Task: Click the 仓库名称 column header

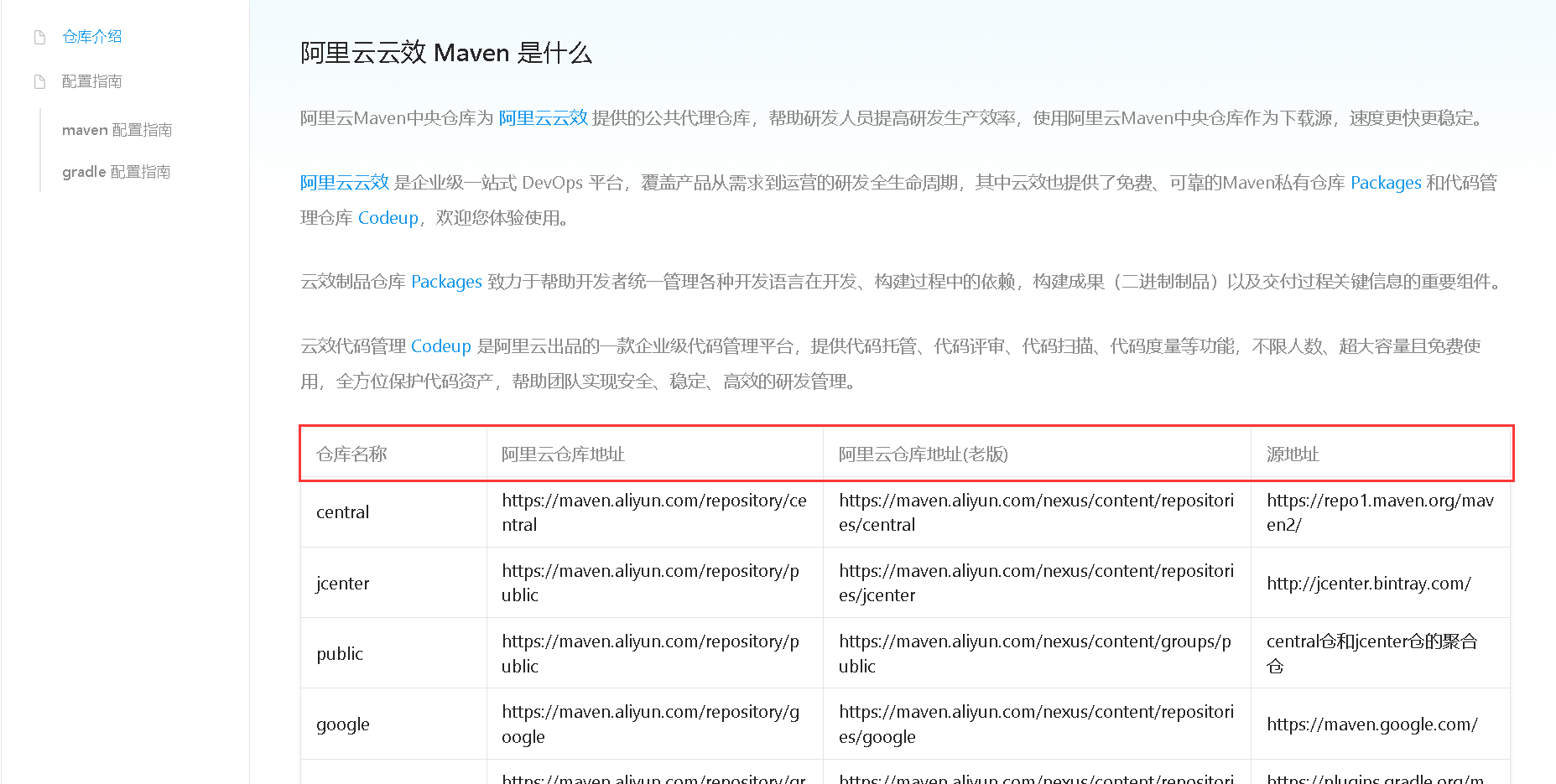Action: (393, 454)
